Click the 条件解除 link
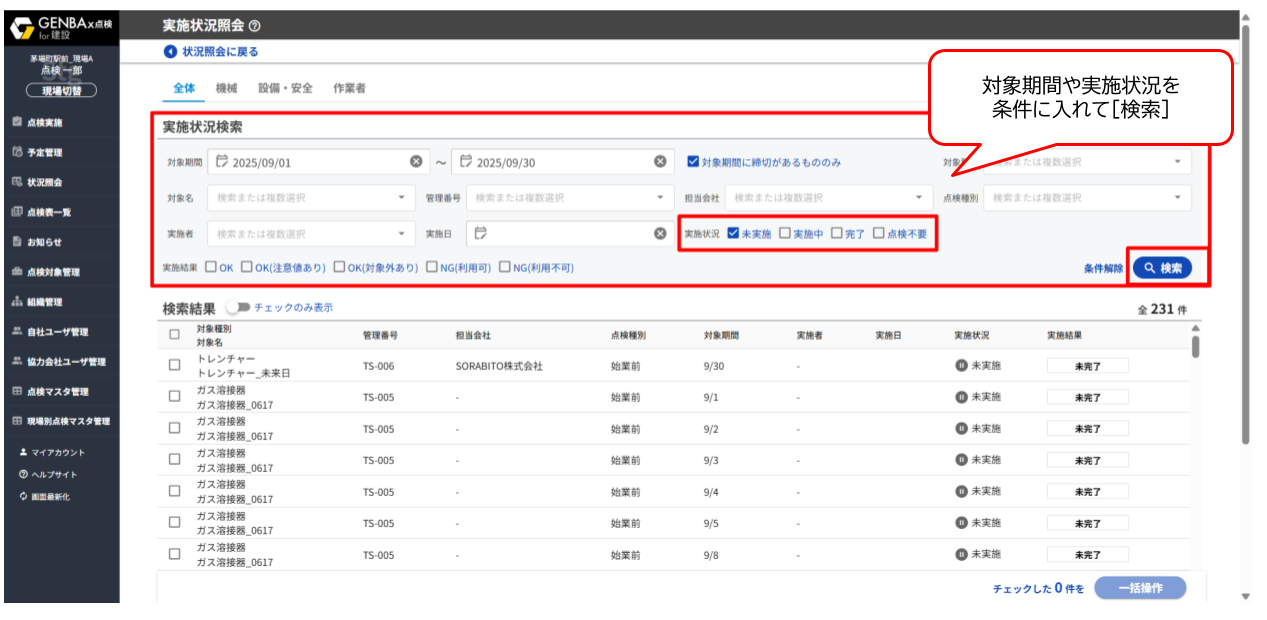 [x=1103, y=269]
